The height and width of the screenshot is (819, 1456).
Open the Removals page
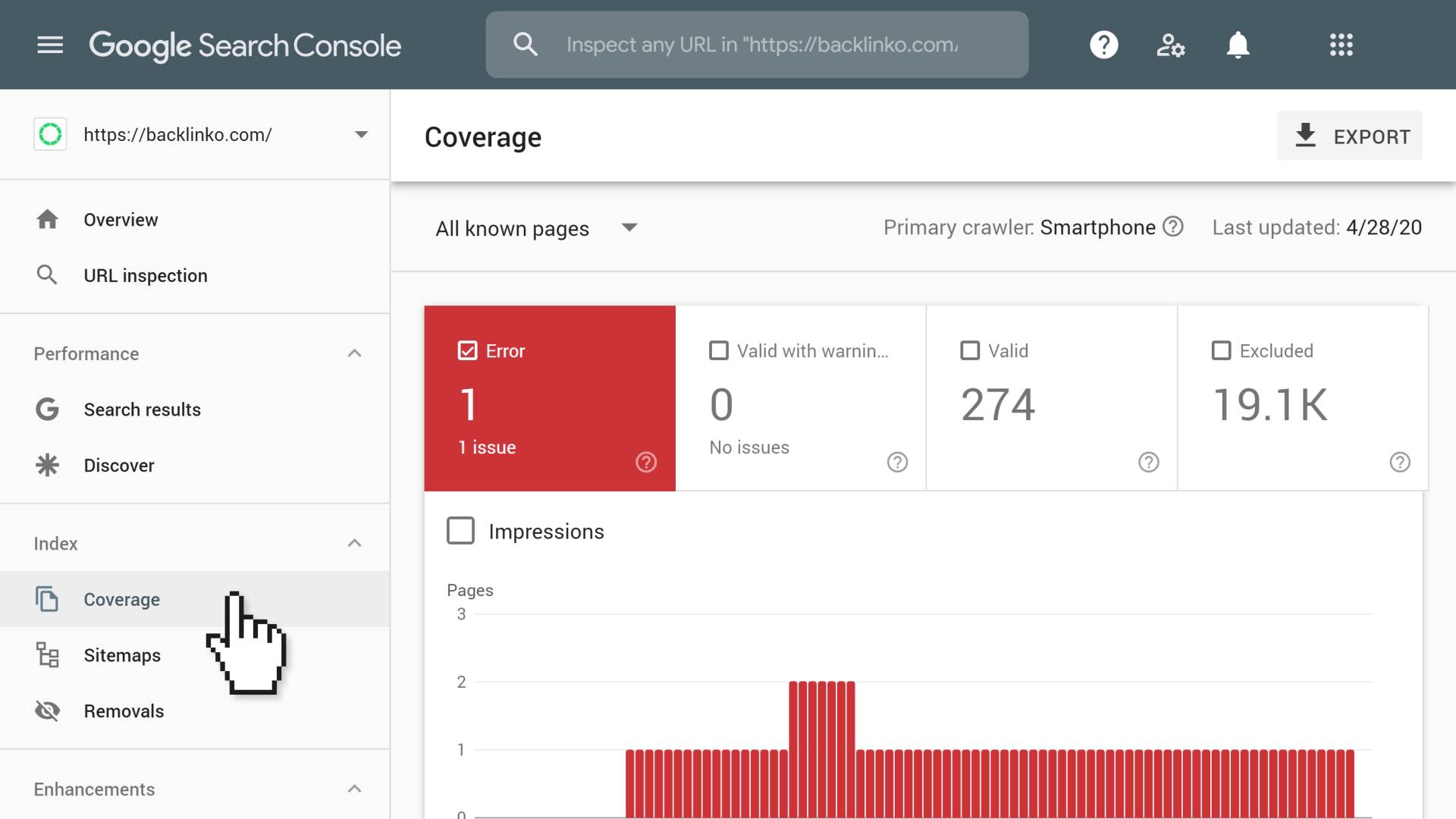tap(195, 711)
